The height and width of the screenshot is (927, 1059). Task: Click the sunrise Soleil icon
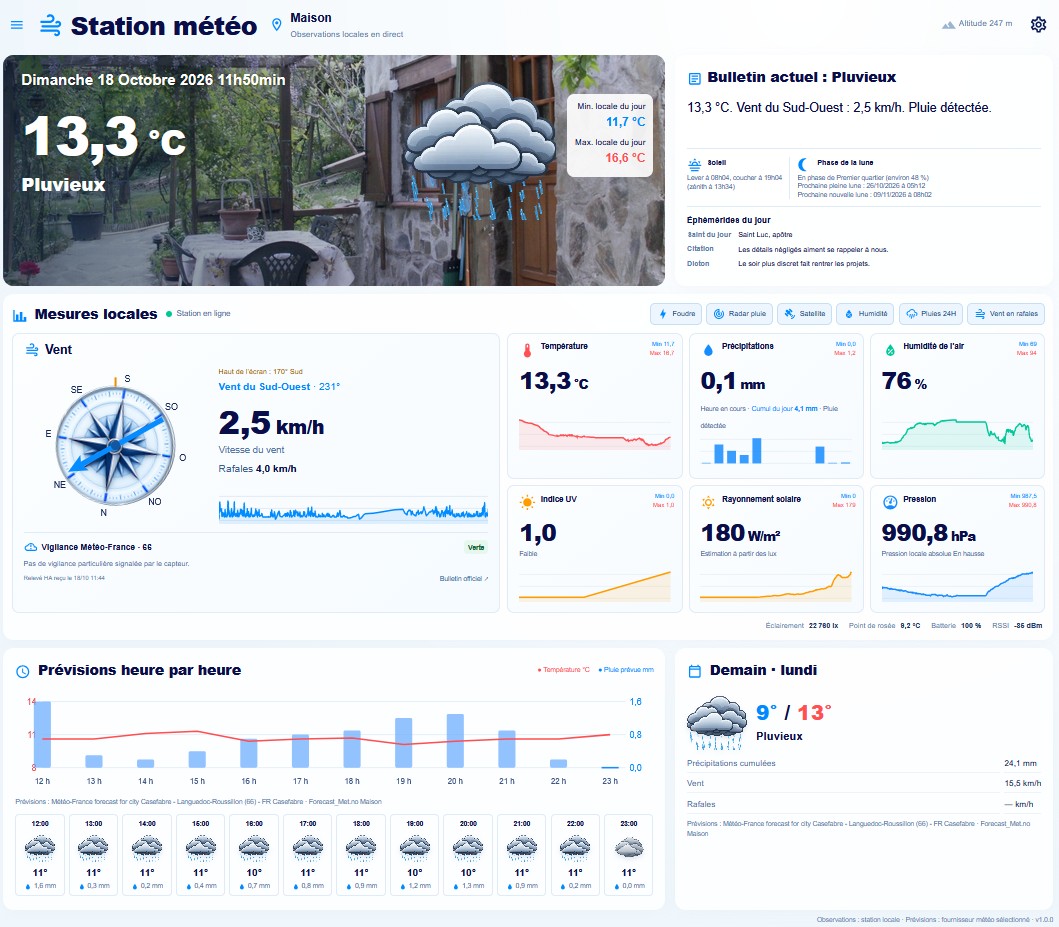click(x=694, y=164)
